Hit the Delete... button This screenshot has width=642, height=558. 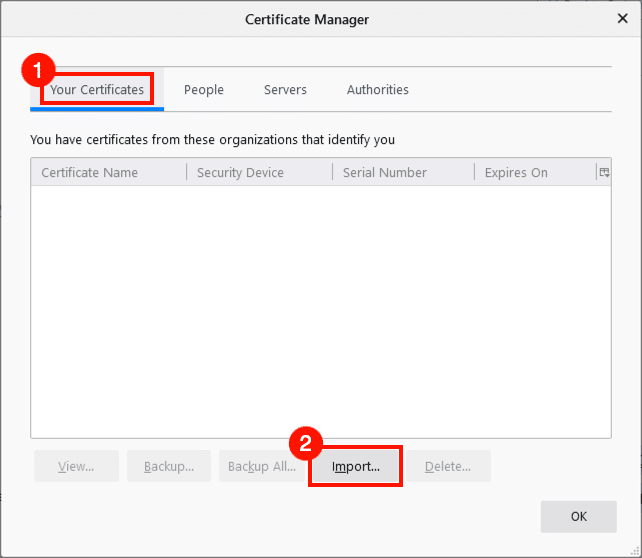tap(448, 466)
